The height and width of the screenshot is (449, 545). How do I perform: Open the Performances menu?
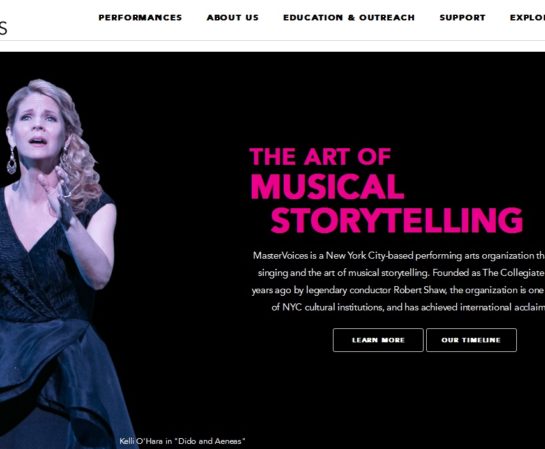tap(140, 17)
